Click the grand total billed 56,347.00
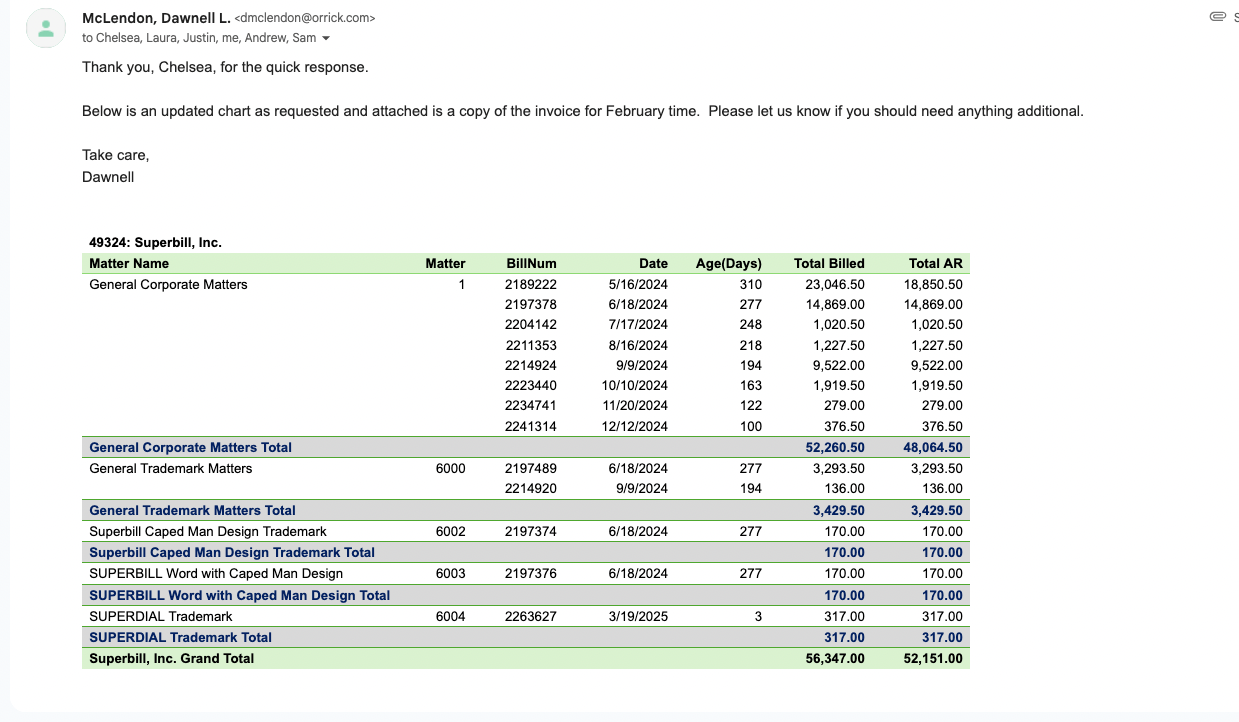 click(835, 658)
